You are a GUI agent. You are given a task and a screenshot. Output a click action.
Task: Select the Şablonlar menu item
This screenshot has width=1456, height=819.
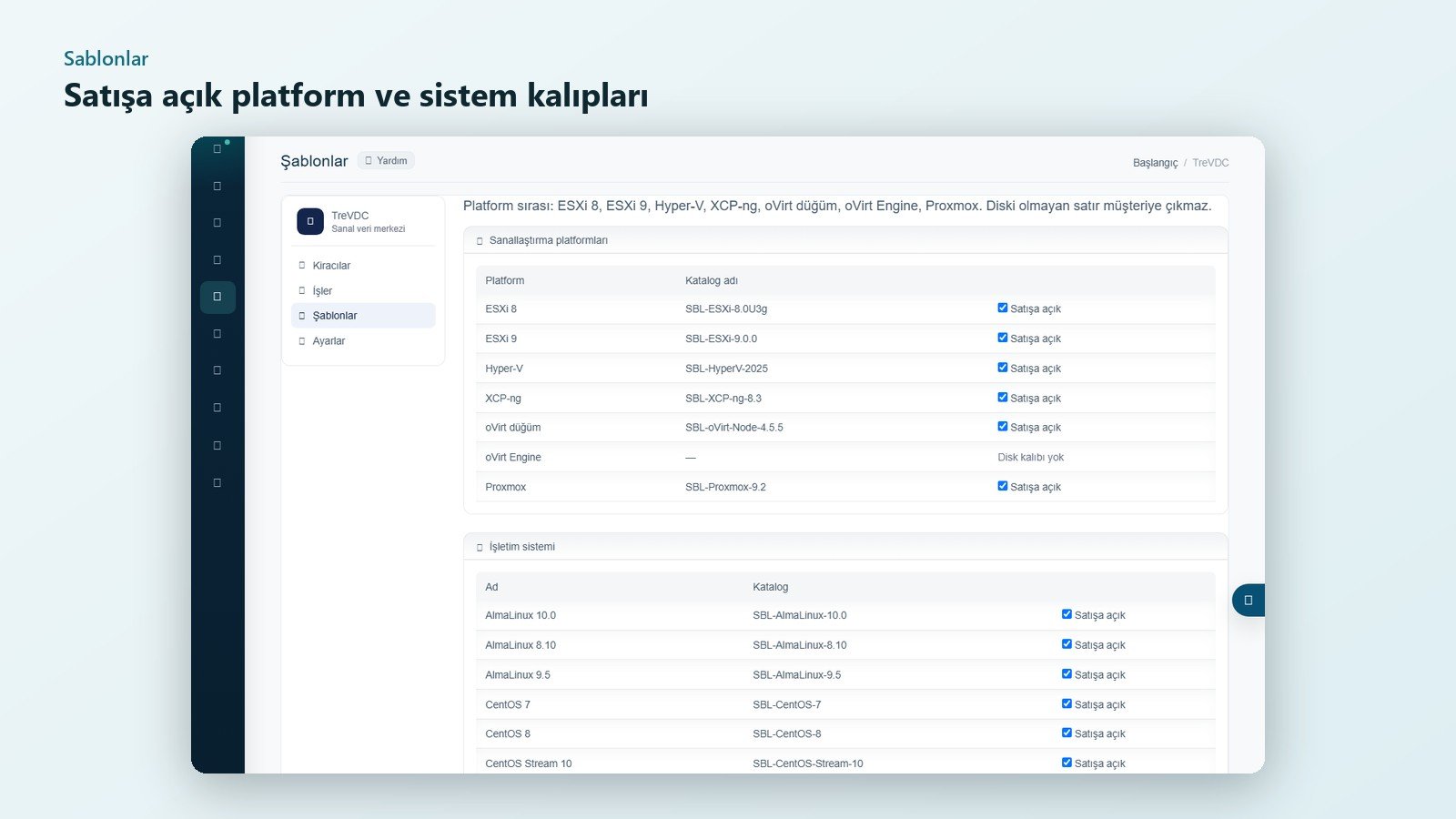363,316
